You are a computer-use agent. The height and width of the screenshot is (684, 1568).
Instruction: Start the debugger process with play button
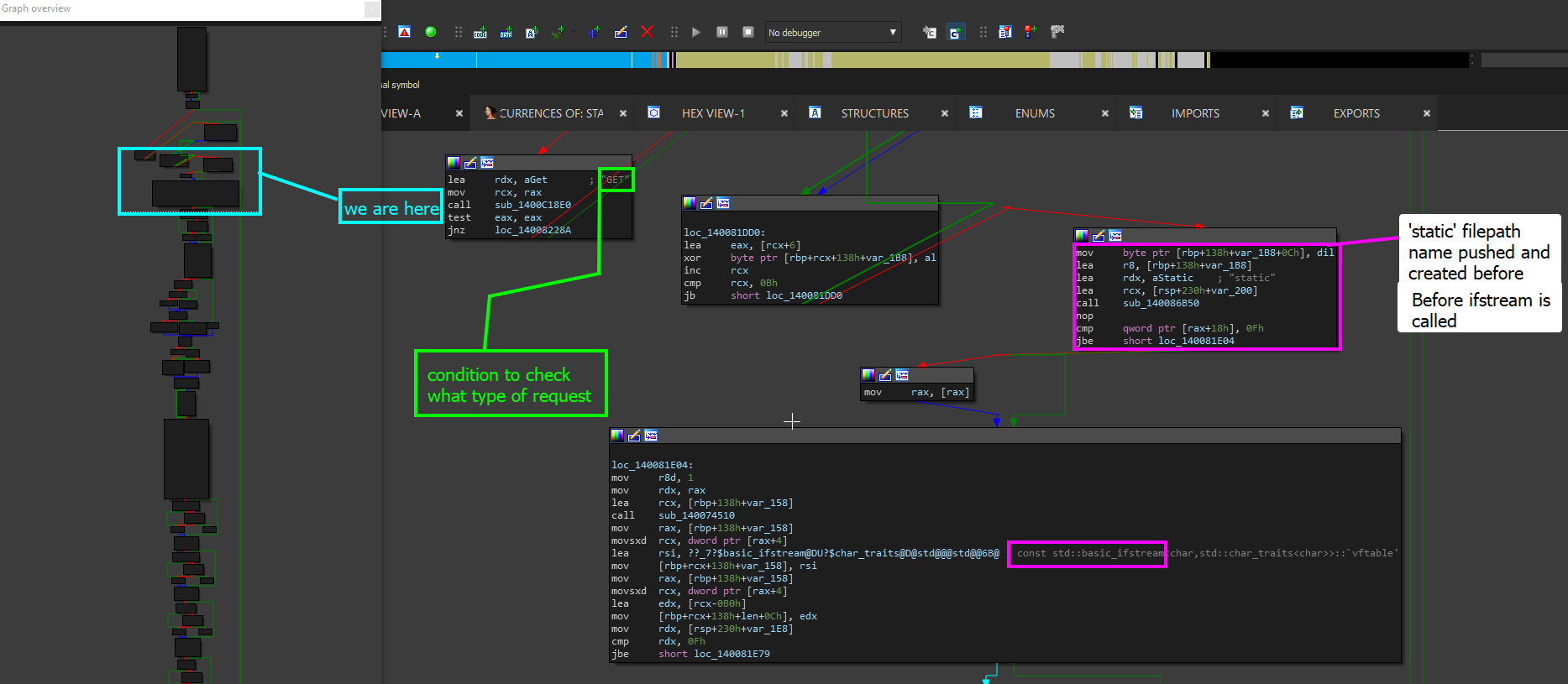coord(696,32)
